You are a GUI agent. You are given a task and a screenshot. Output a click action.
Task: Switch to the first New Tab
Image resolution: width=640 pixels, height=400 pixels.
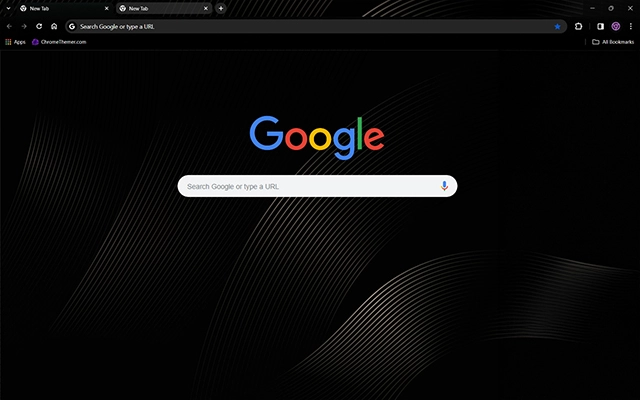pos(64,8)
